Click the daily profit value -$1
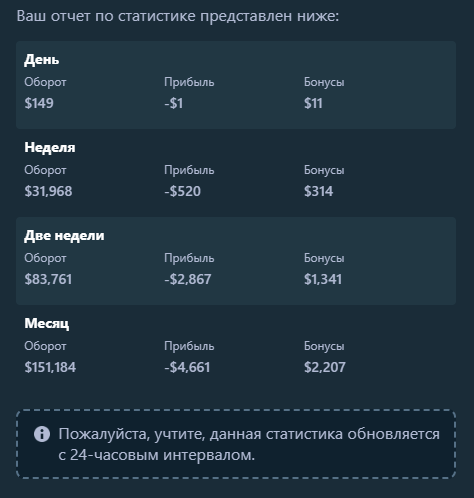This screenshot has width=474, height=498. (x=173, y=103)
